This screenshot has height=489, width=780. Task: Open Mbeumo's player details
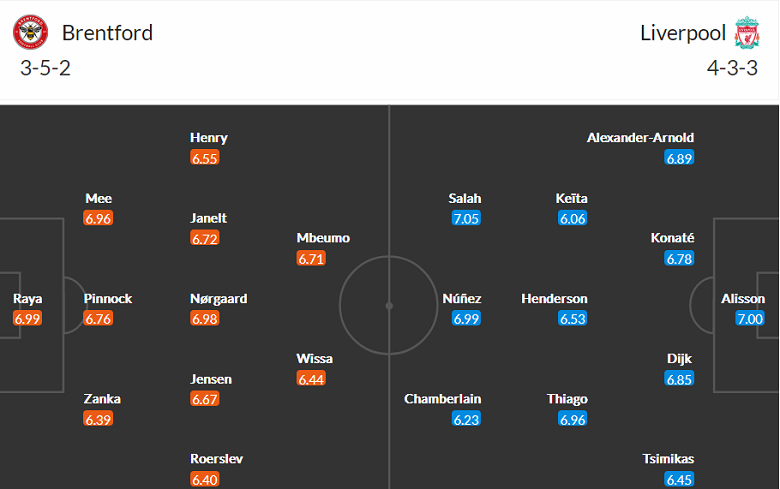point(324,238)
